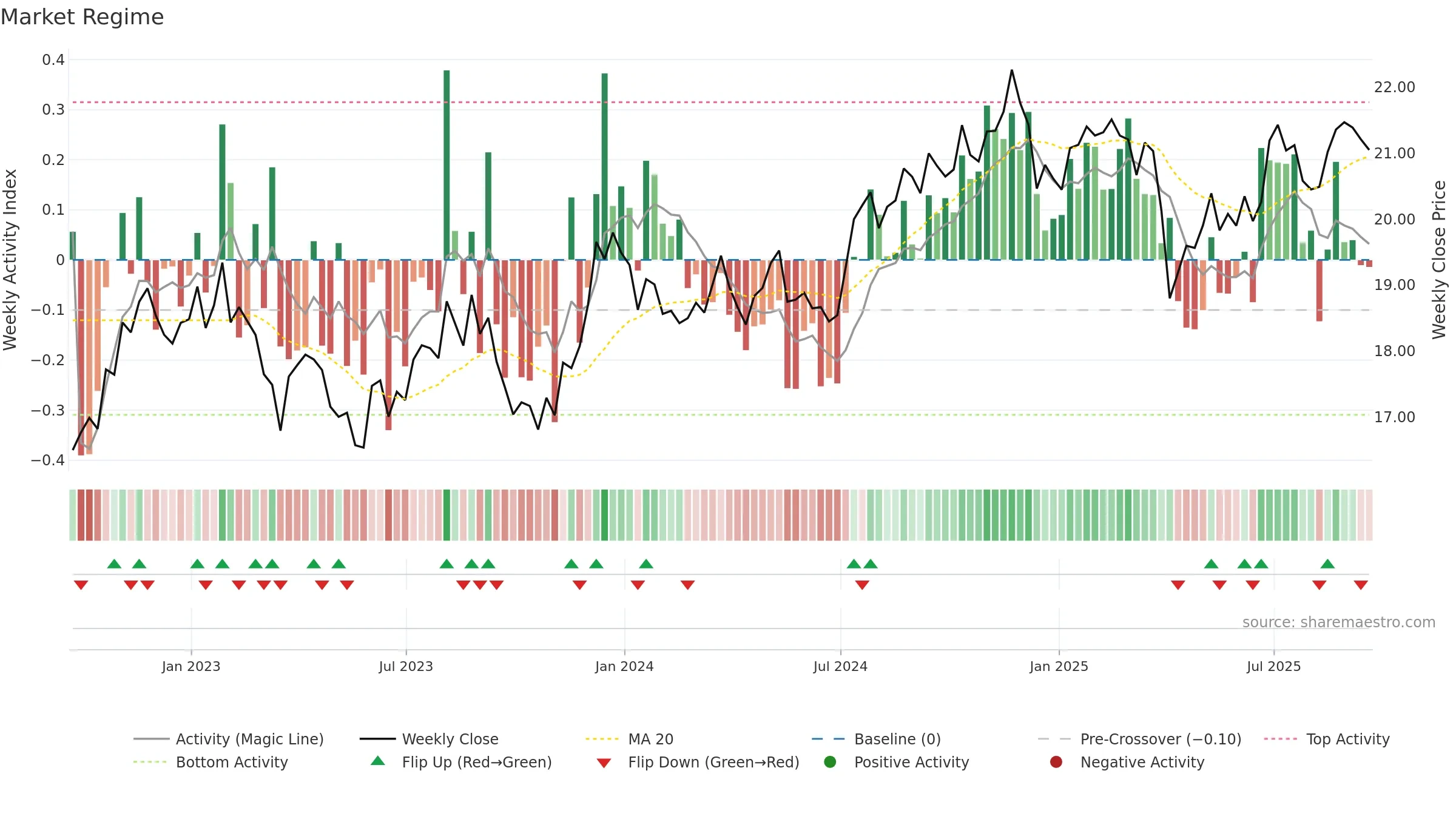
Task: Click the Bottom Activity green dotted legend swatch
Action: coord(150,762)
